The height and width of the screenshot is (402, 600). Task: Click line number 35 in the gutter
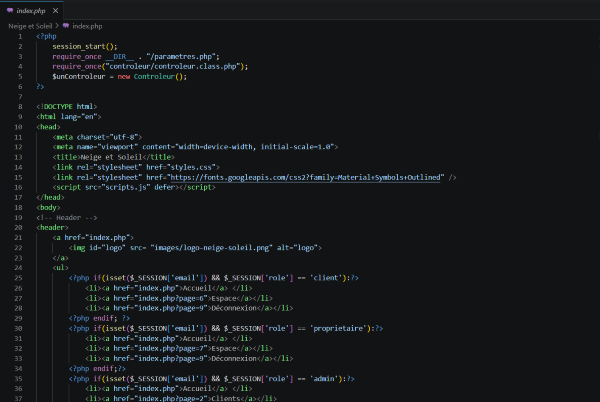pyautogui.click(x=18, y=379)
